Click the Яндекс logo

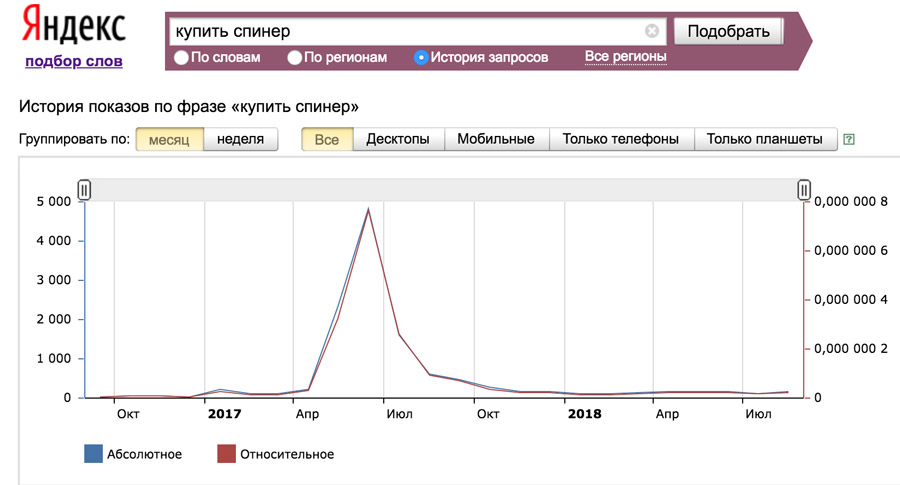click(74, 26)
